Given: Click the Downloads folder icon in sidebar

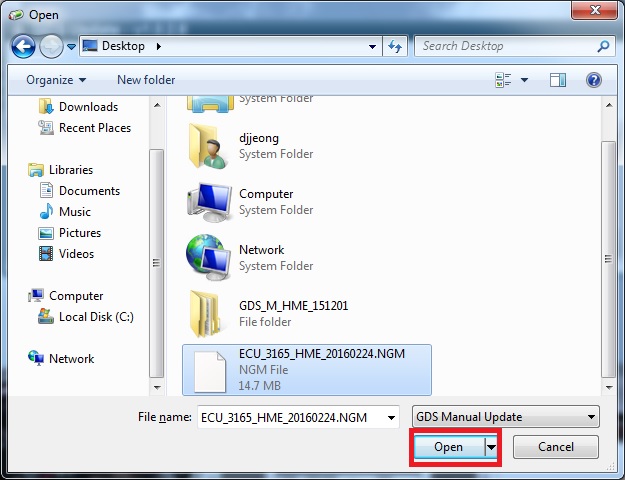Looking at the screenshot, I should point(46,106).
